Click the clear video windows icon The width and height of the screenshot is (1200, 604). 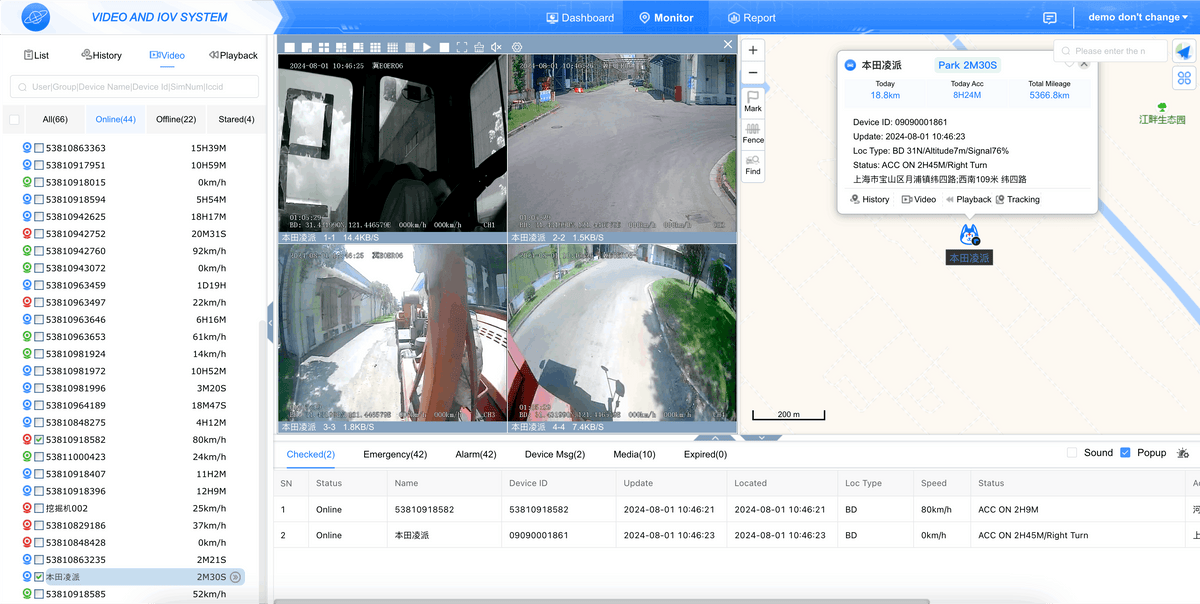tap(479, 47)
